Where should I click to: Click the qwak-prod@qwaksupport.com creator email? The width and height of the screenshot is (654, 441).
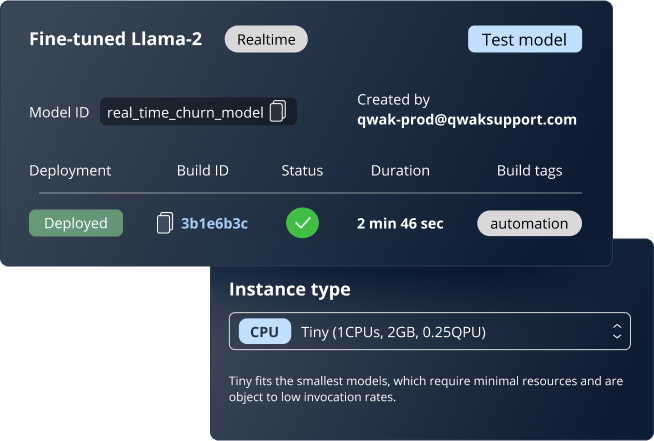point(467,120)
